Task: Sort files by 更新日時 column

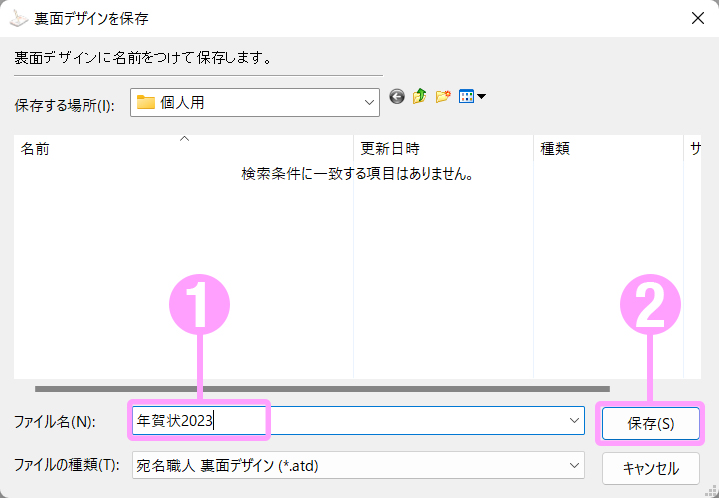Action: point(440,149)
